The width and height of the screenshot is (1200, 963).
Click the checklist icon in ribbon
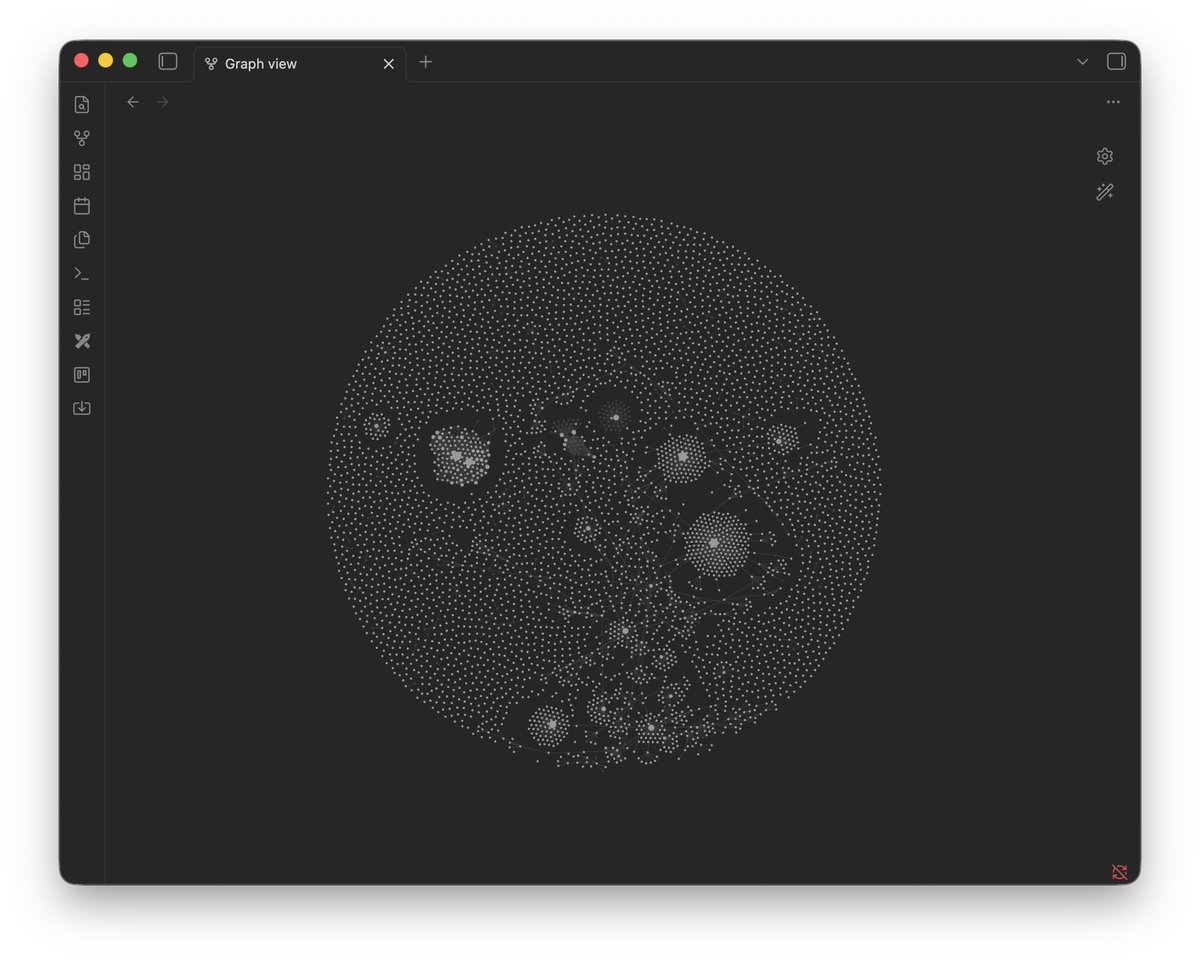point(82,307)
